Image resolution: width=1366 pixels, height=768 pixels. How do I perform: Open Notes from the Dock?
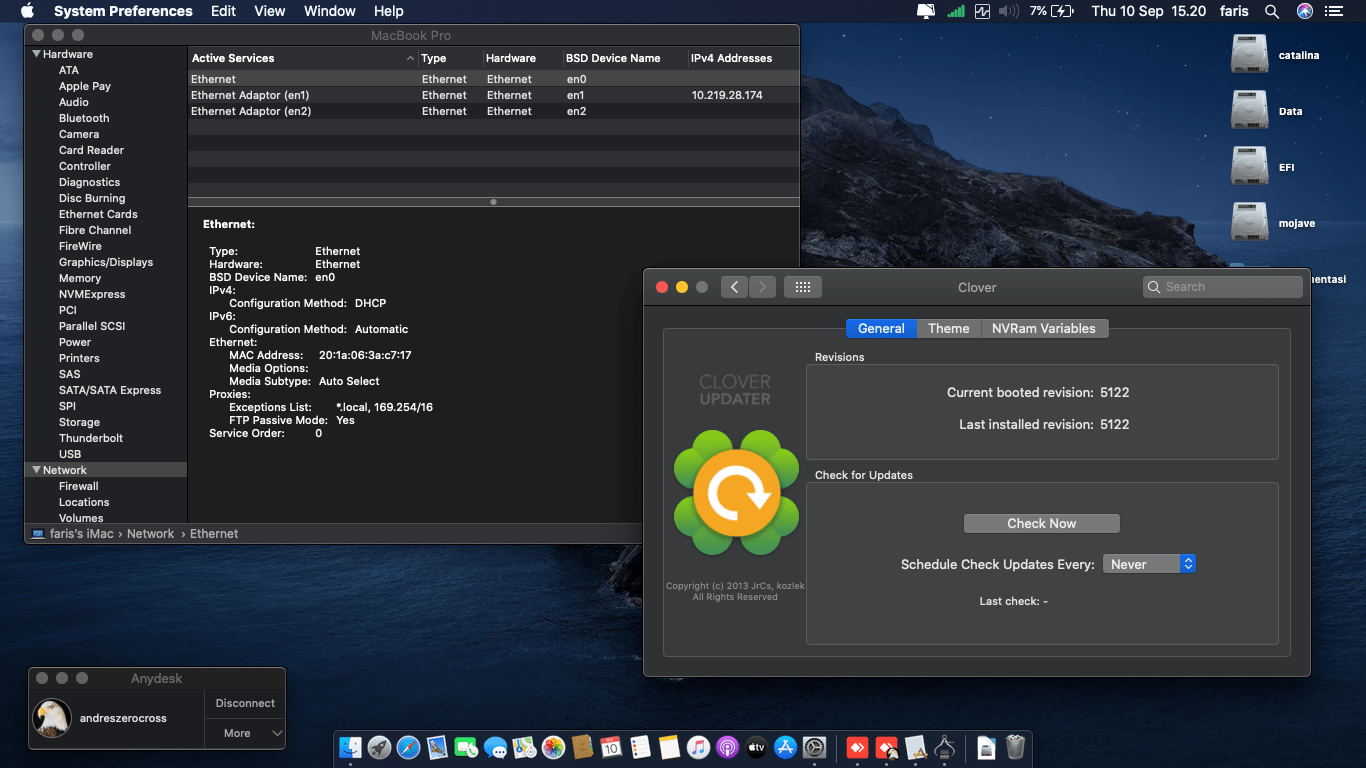(669, 747)
